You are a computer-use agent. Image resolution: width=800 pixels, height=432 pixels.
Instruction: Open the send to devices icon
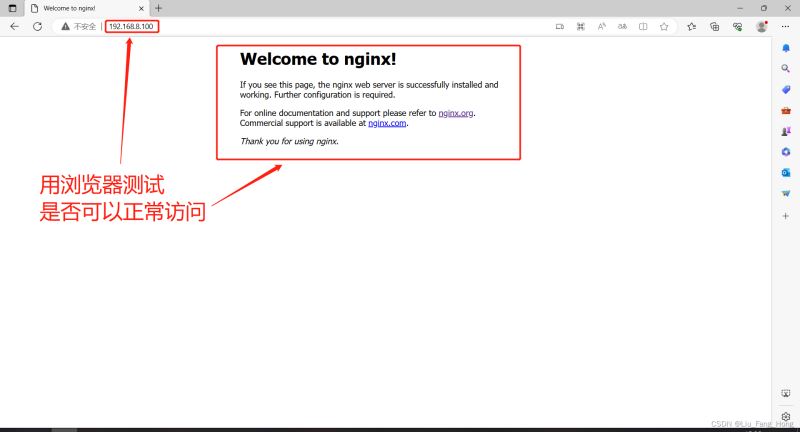click(560, 27)
